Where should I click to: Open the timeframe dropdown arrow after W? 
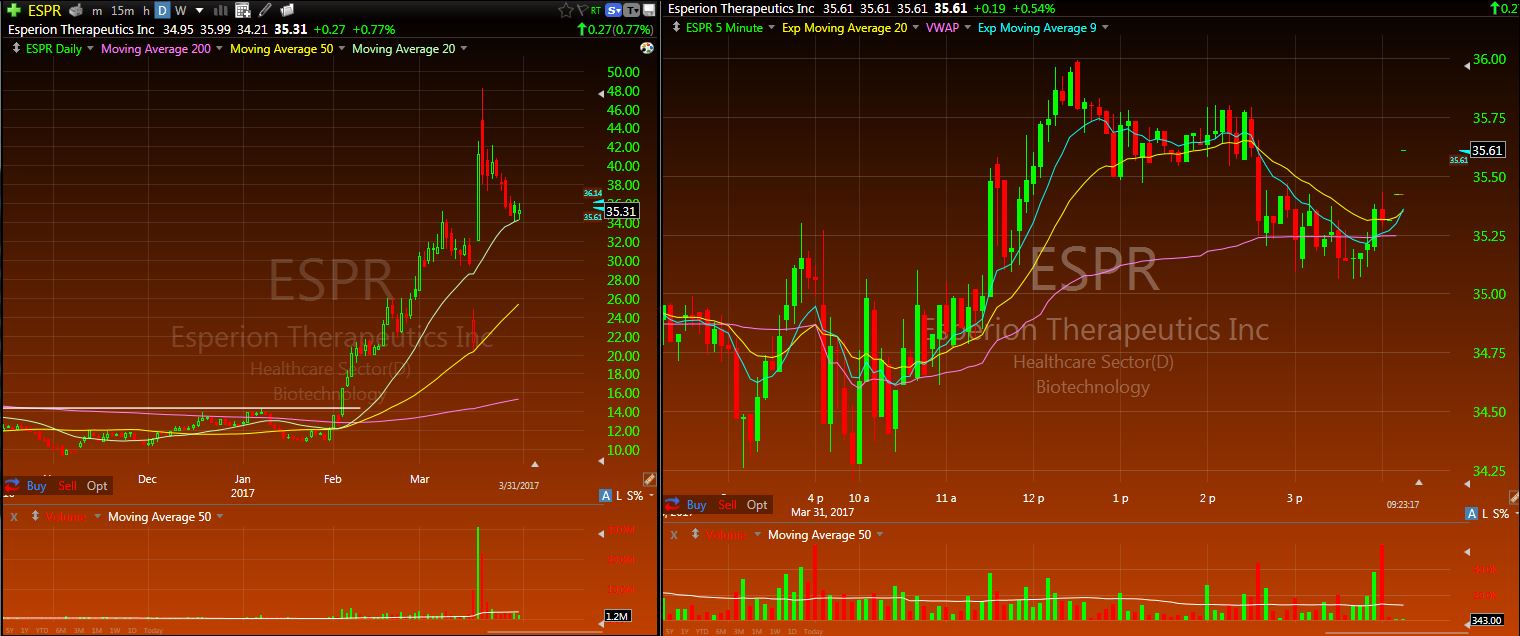click(200, 10)
